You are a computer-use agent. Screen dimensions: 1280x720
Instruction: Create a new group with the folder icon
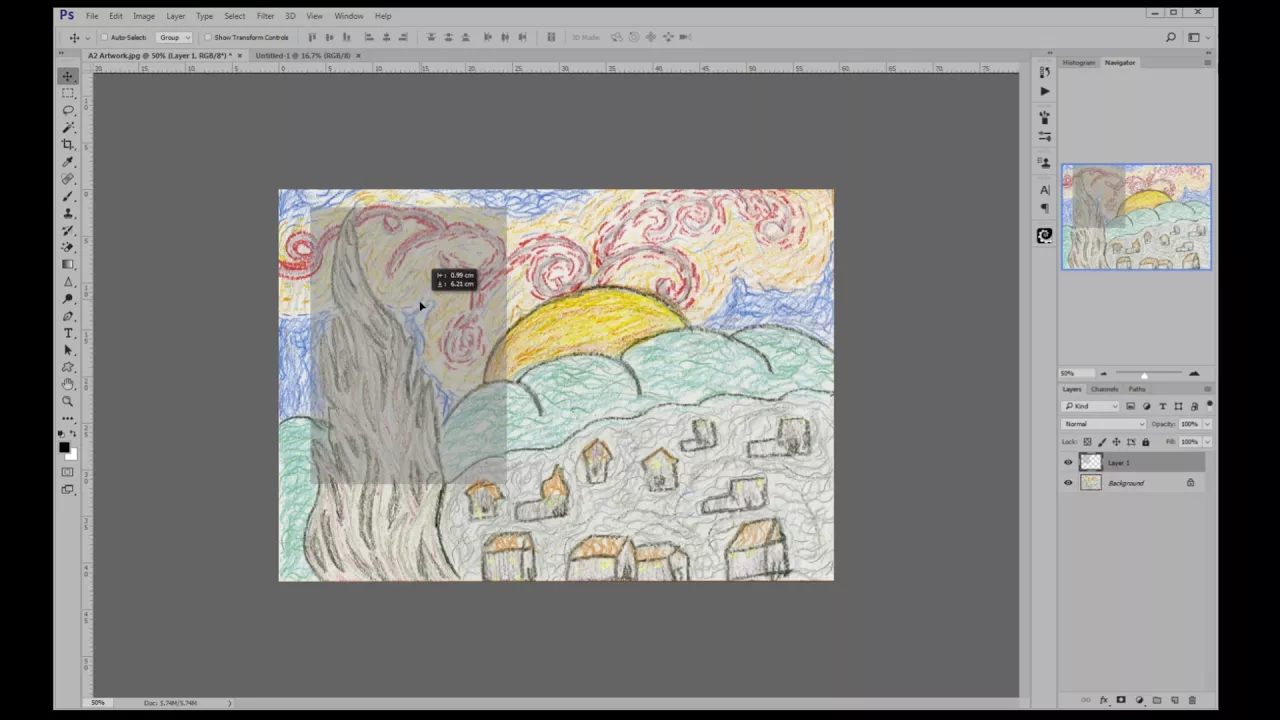(x=1157, y=700)
